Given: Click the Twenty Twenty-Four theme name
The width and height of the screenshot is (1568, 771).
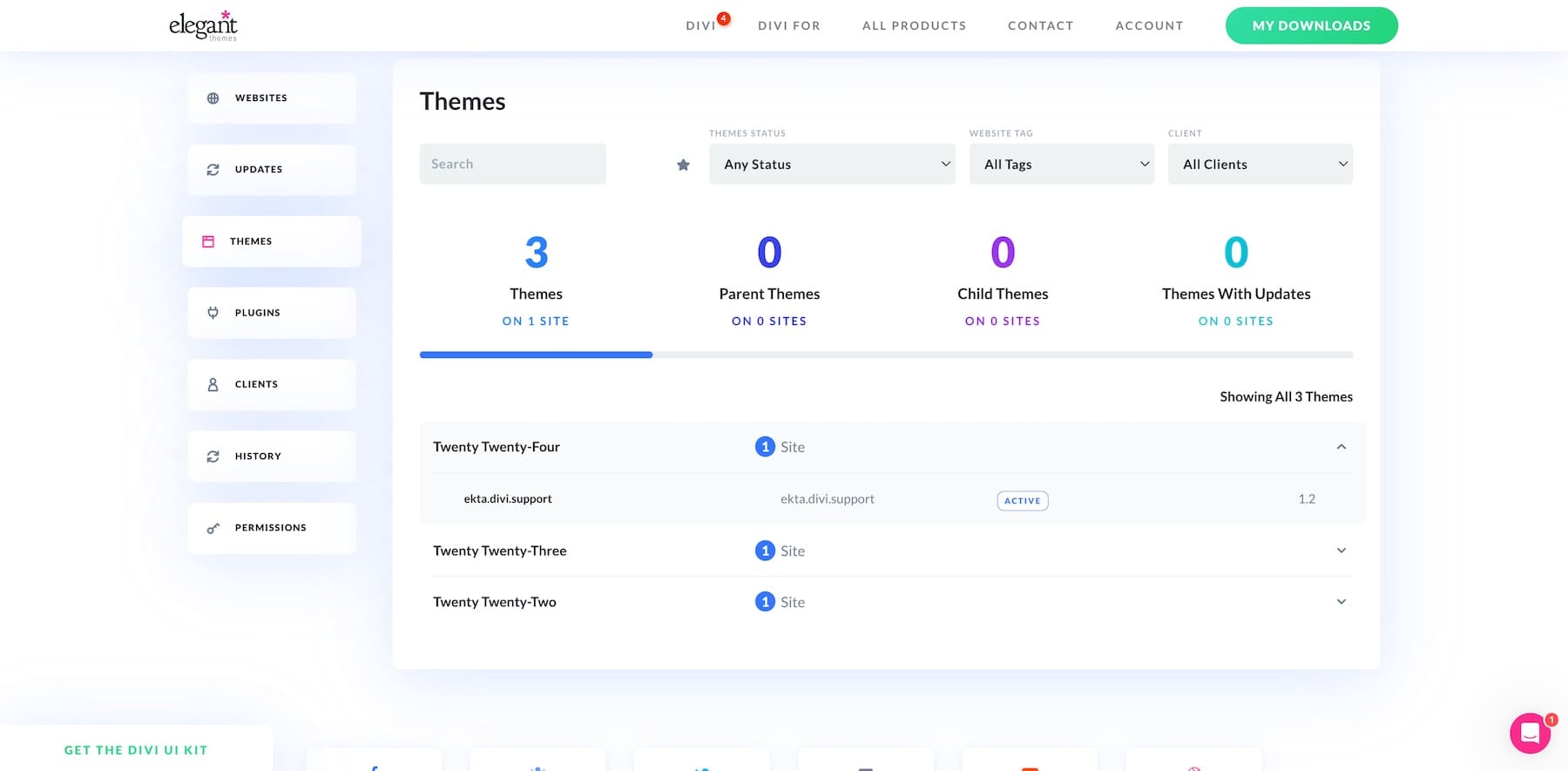Looking at the screenshot, I should [497, 447].
